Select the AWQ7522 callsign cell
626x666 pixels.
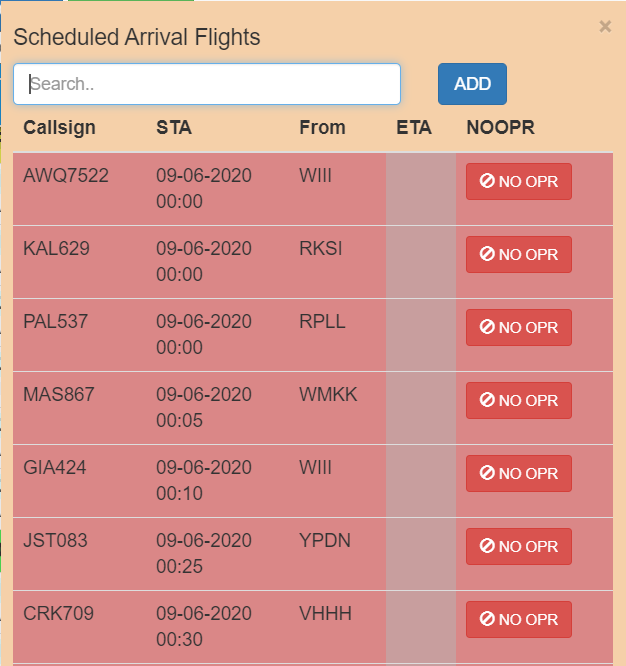pyautogui.click(x=66, y=176)
